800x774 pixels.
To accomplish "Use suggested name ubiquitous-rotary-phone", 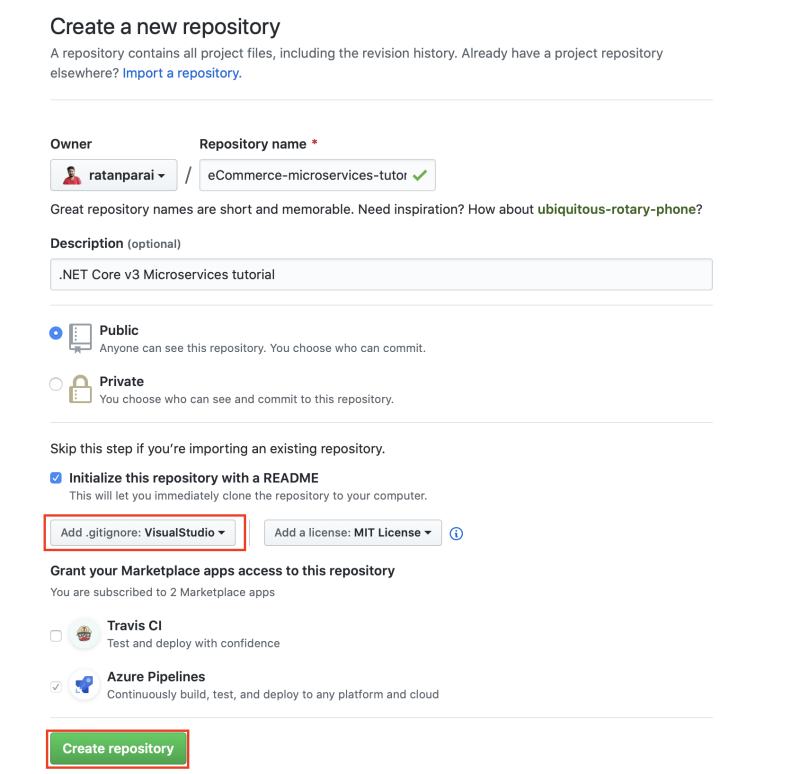I will pos(616,209).
